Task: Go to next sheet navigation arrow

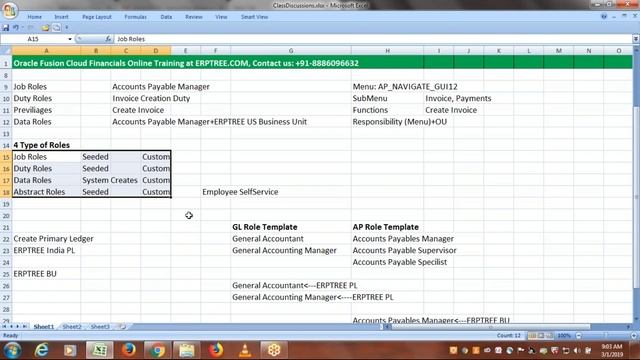Action: pyautogui.click(x=18, y=327)
